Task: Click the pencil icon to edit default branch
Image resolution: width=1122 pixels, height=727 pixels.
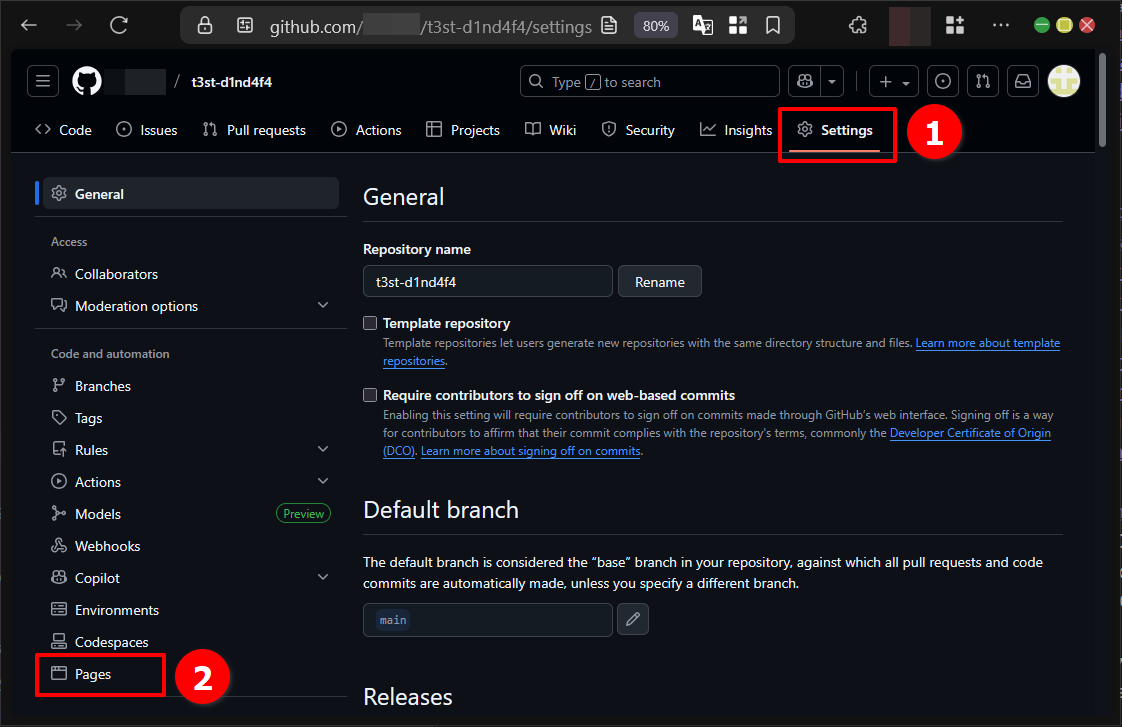Action: pyautogui.click(x=632, y=619)
